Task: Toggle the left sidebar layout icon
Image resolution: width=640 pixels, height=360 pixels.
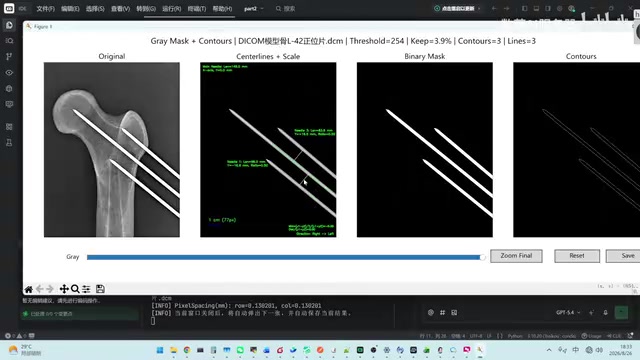Action: [524, 9]
